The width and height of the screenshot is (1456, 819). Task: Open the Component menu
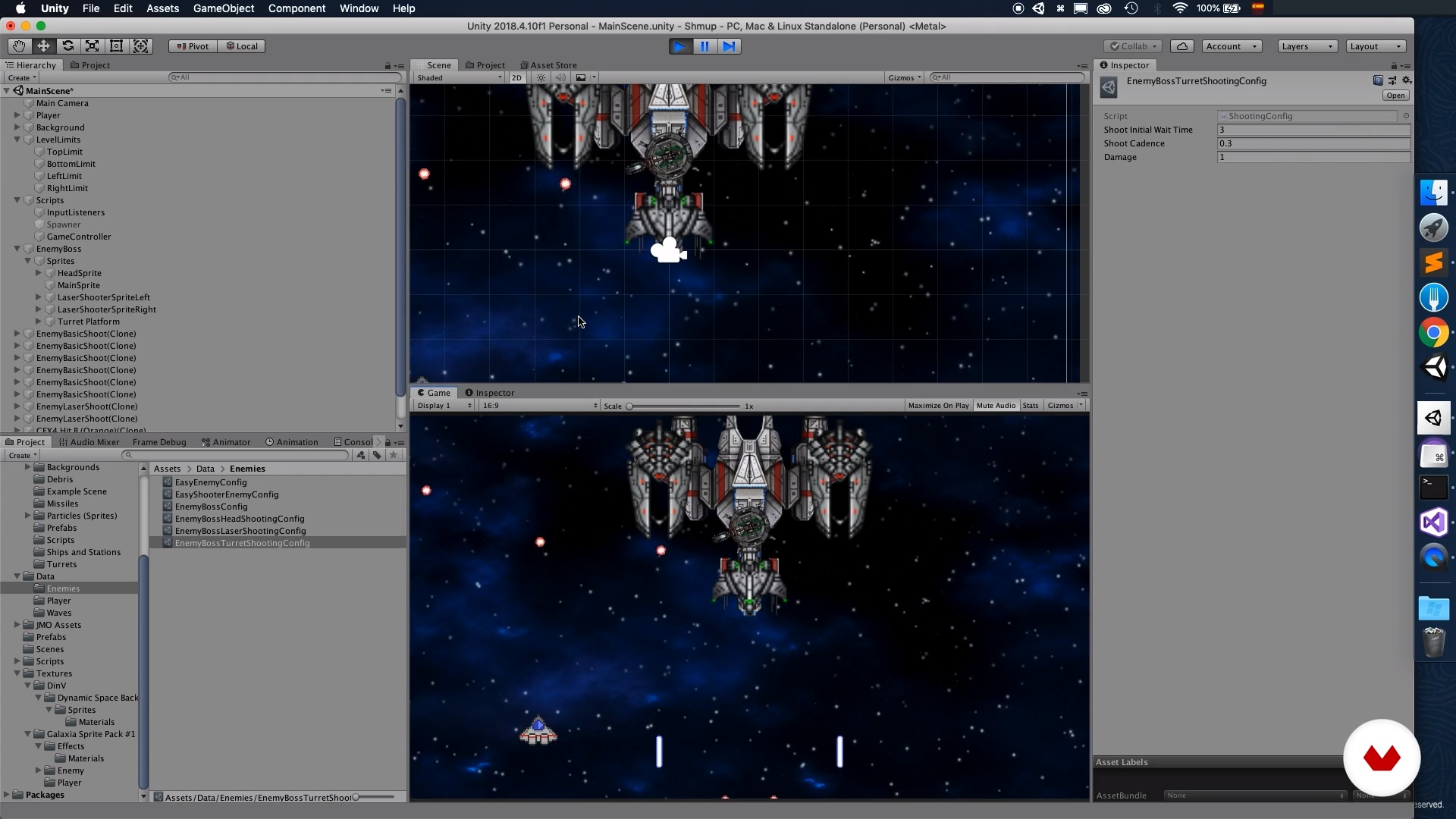point(297,8)
